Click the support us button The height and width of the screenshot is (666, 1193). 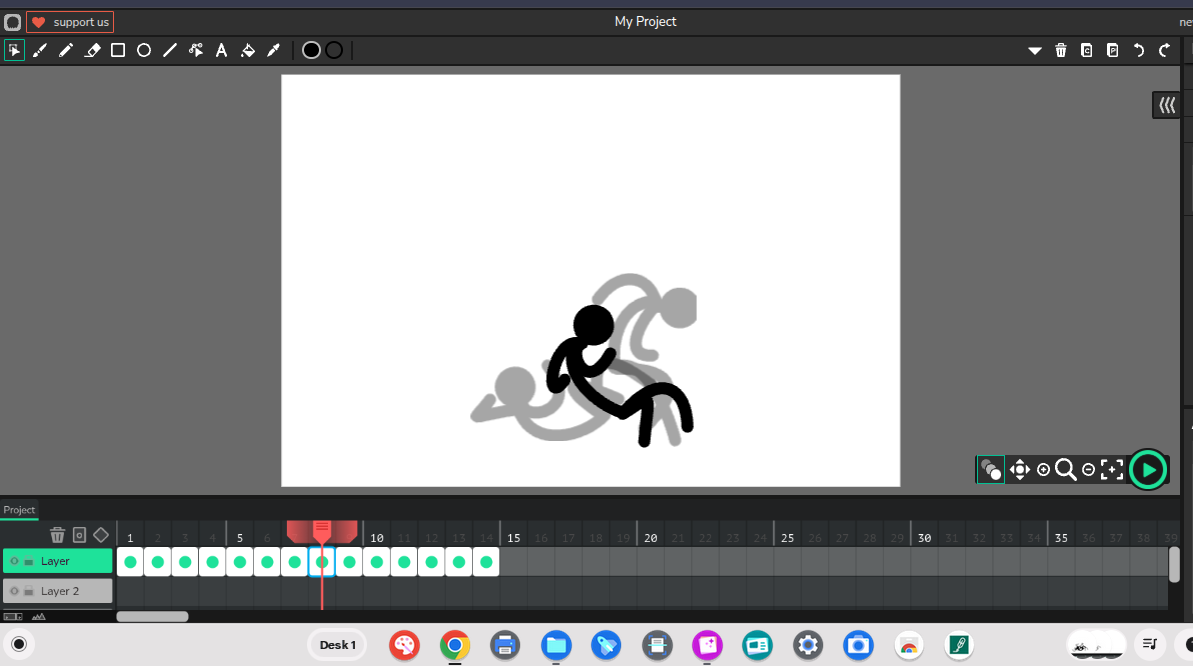click(70, 22)
